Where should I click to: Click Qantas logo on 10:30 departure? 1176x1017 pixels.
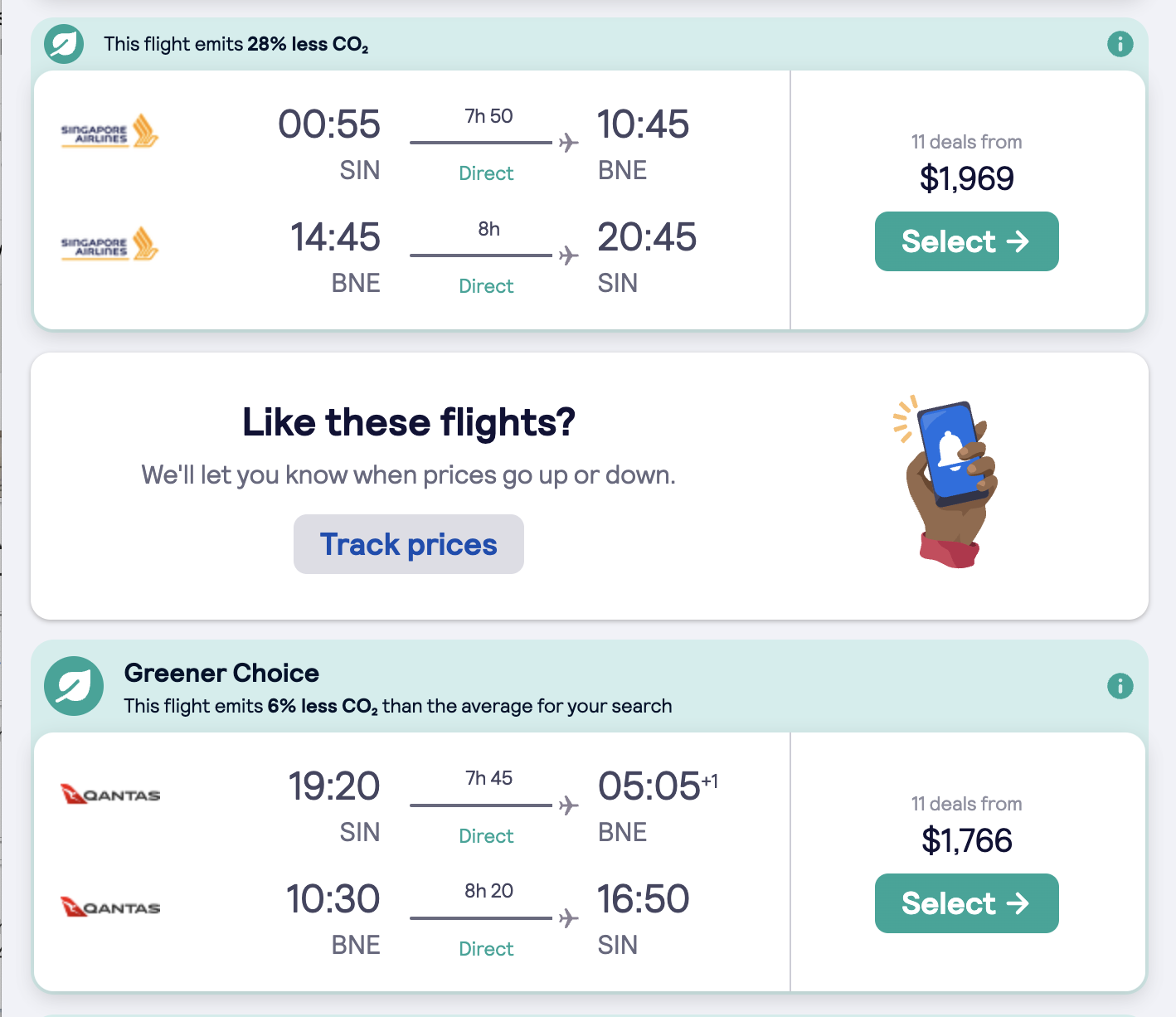[110, 907]
